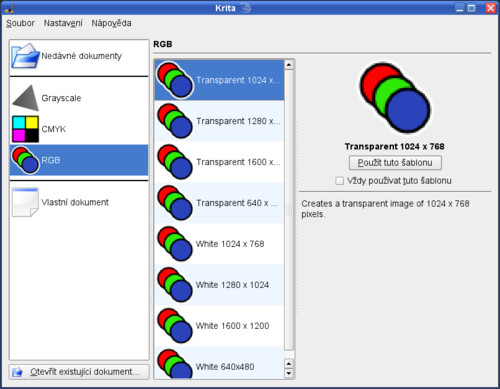Choose the White 1600 x 1200 template

coord(219,326)
